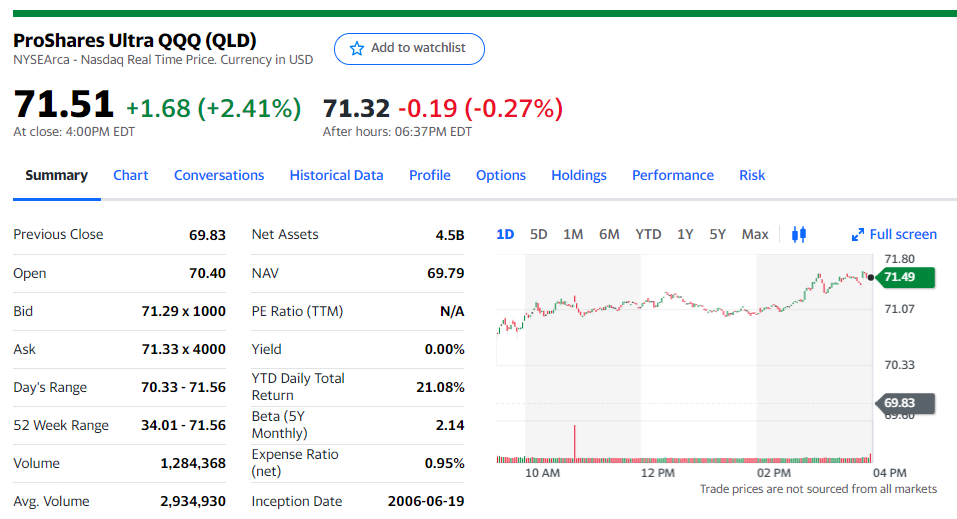Click the Volume value 1,284,368
The height and width of the screenshot is (519, 957).
(193, 463)
